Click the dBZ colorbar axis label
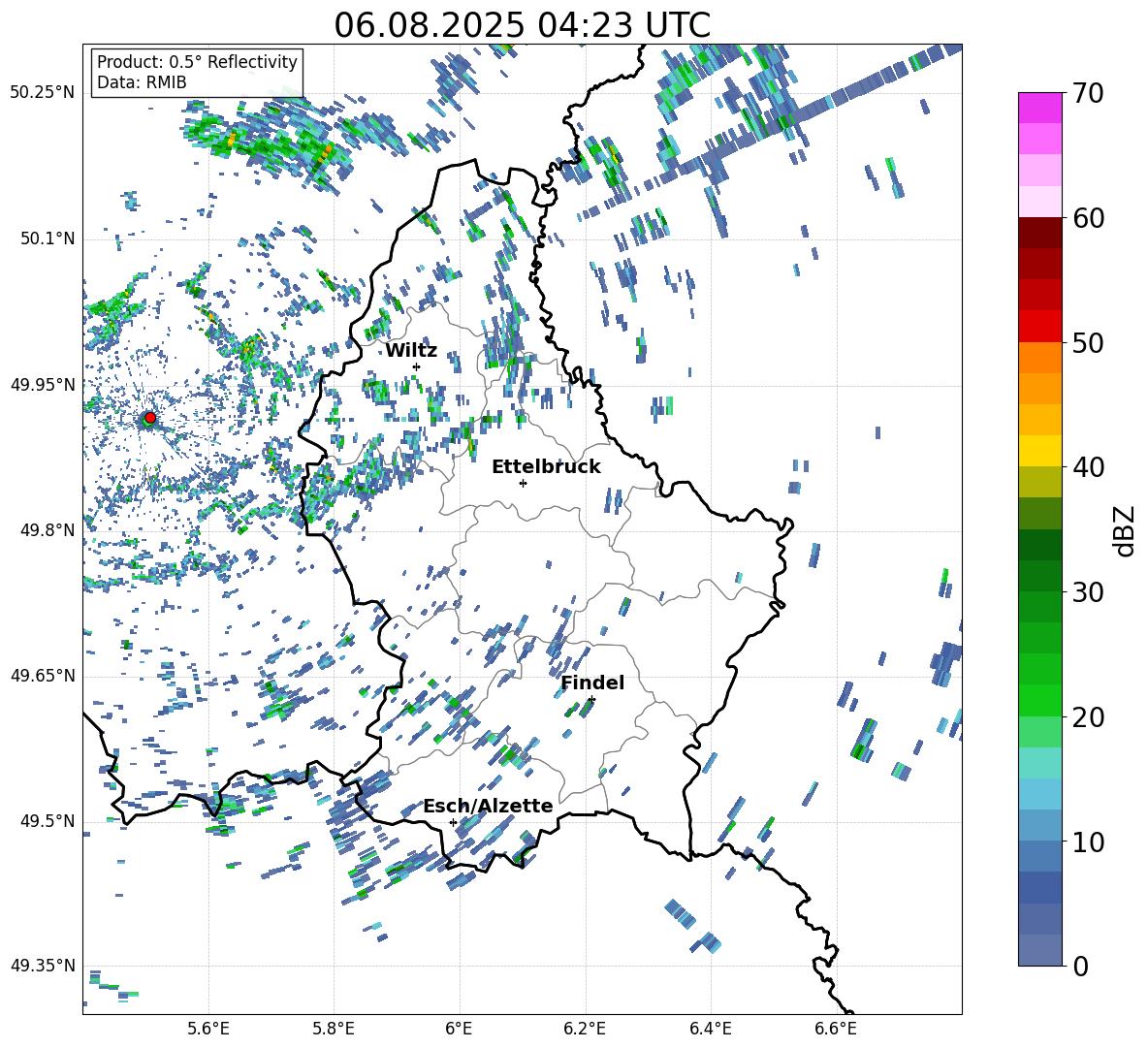Viewport: 1148px width, 1048px height. point(1125,530)
